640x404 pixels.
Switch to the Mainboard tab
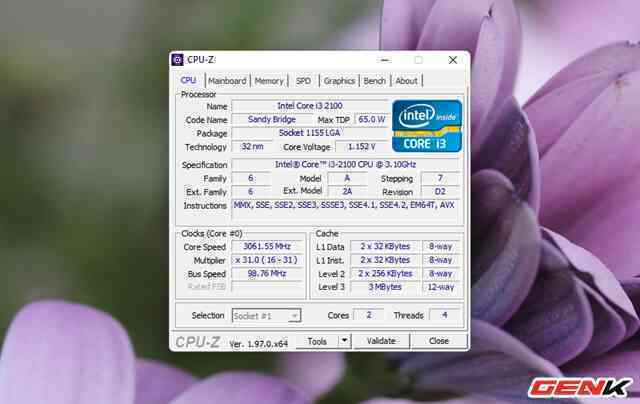tap(227, 81)
